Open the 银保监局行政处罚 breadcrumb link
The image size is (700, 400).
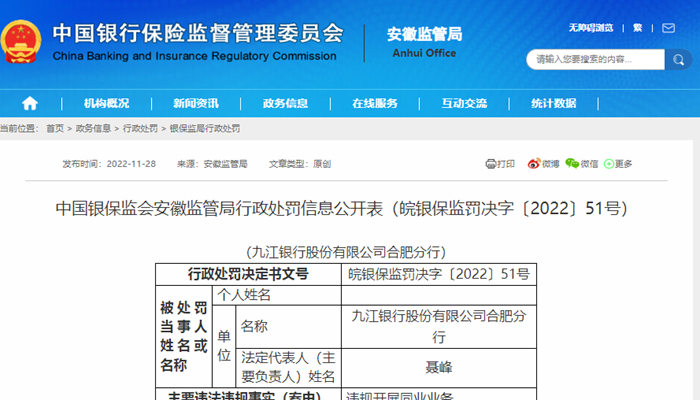[205, 129]
